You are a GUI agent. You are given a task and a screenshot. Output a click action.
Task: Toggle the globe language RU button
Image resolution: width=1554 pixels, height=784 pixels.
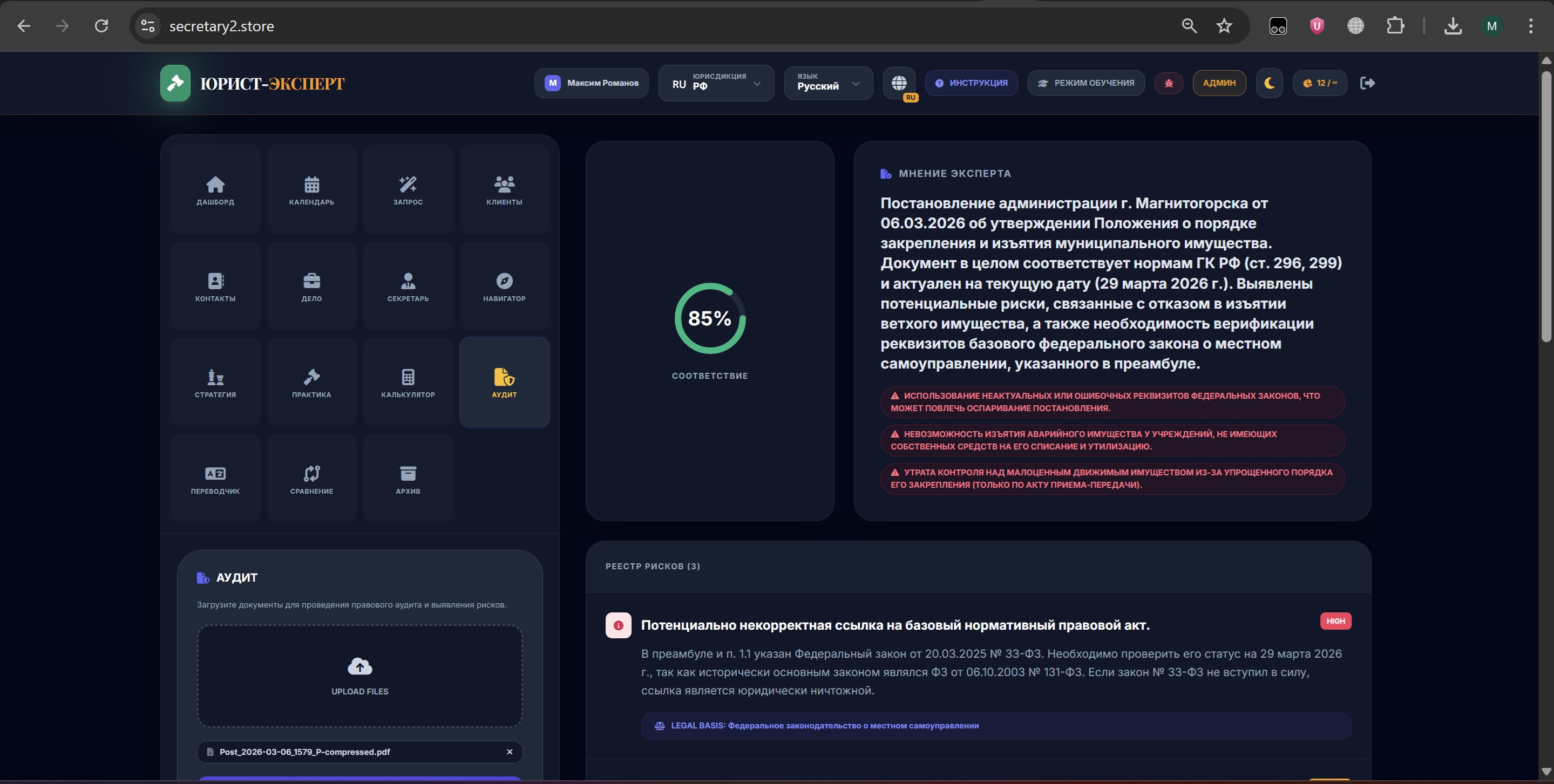click(x=899, y=83)
